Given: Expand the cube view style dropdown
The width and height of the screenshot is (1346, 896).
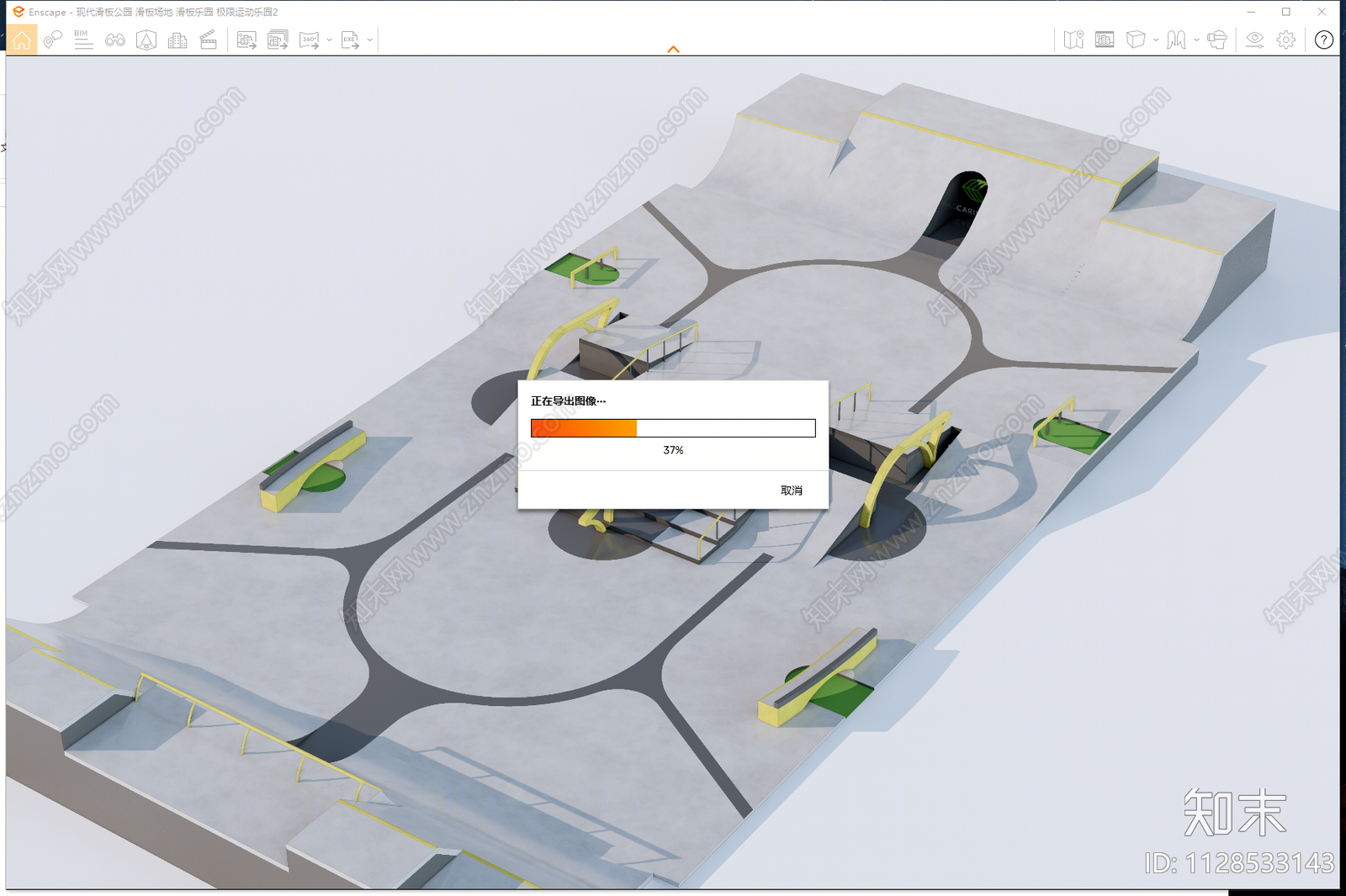Looking at the screenshot, I should point(1156,40).
